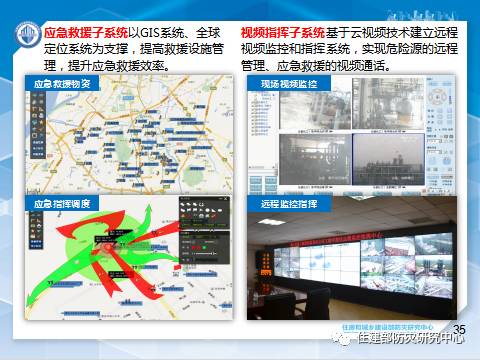Click the red incident center inside green circle
The width and height of the screenshot is (480, 360).
pos(108,247)
